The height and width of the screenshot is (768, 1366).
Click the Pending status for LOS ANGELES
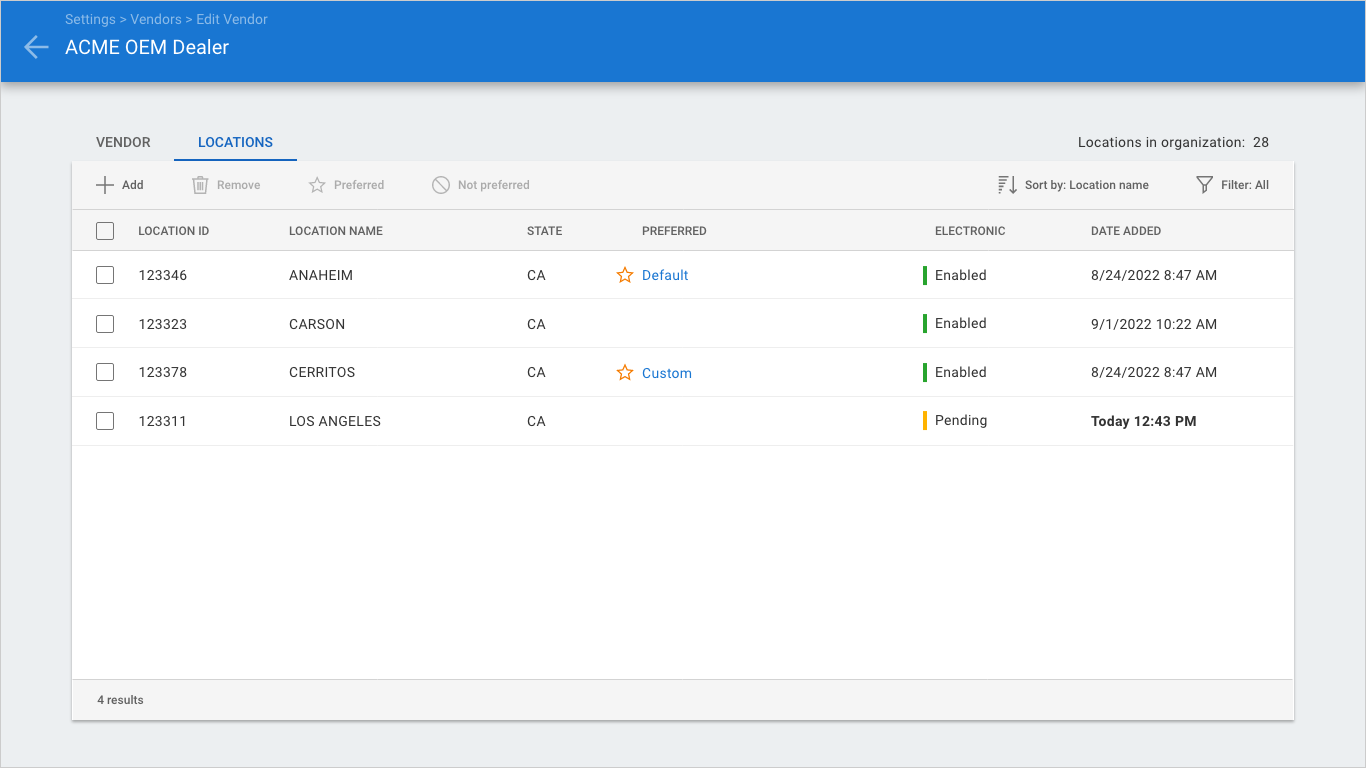961,420
